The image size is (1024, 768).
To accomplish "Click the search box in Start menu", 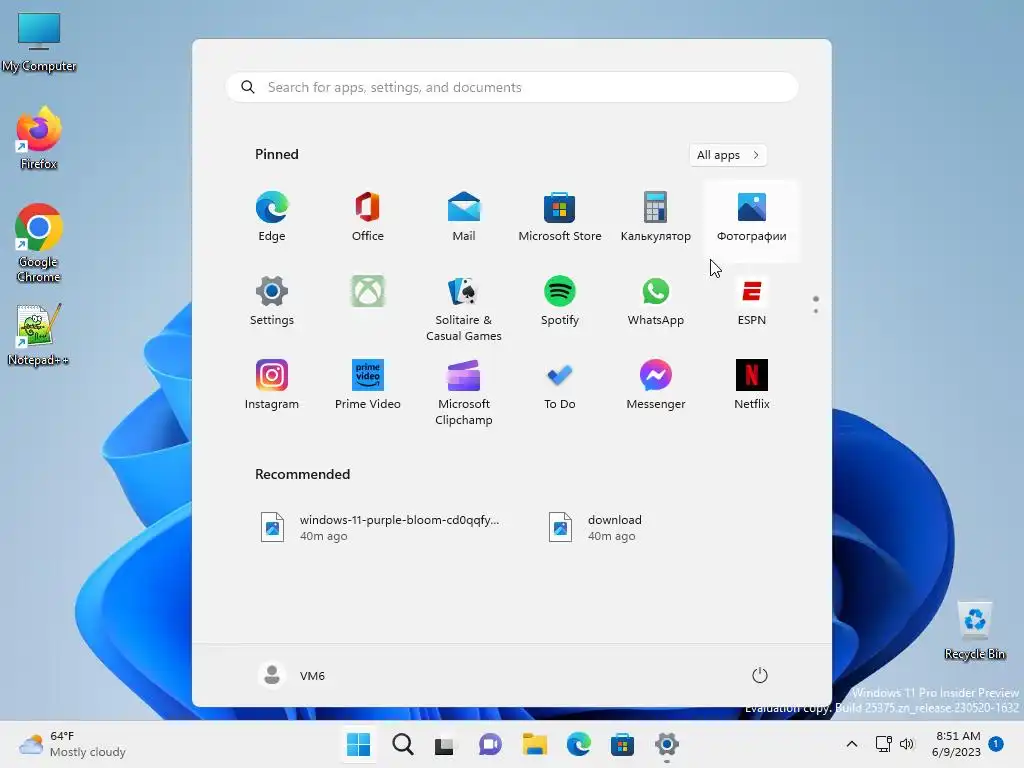I will pos(512,88).
